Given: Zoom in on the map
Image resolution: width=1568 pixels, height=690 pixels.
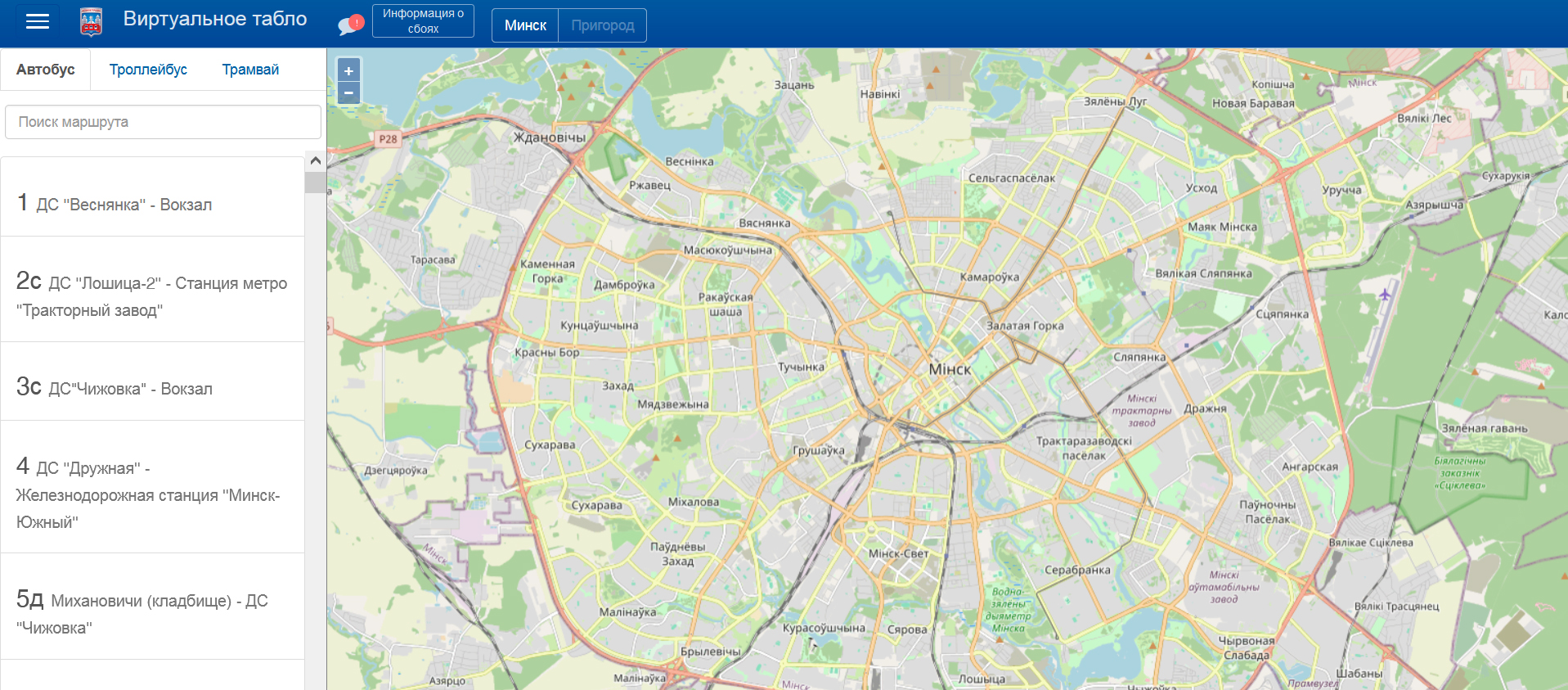Looking at the screenshot, I should pos(348,71).
